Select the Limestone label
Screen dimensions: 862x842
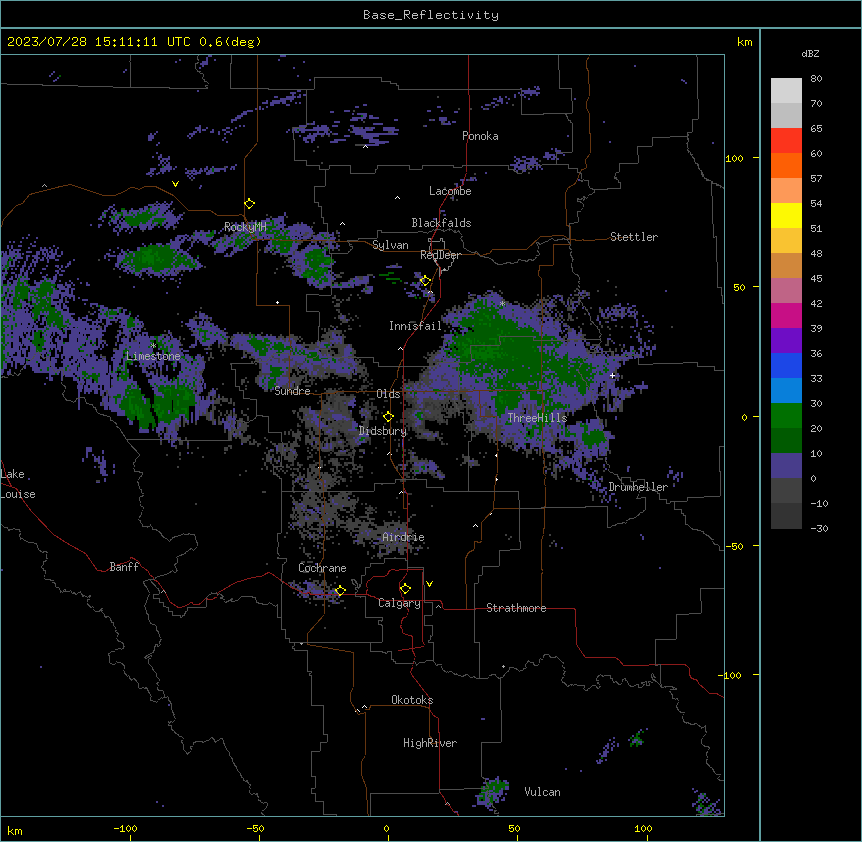[x=153, y=356]
